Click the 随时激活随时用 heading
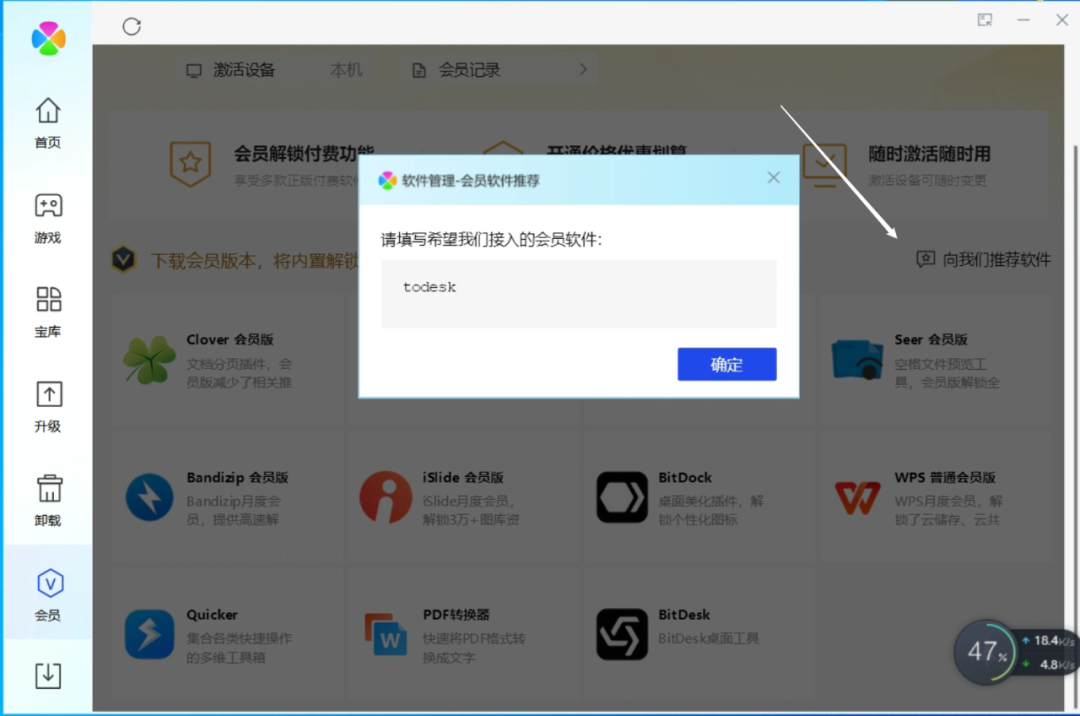Viewport: 1080px width, 716px height. (x=929, y=154)
